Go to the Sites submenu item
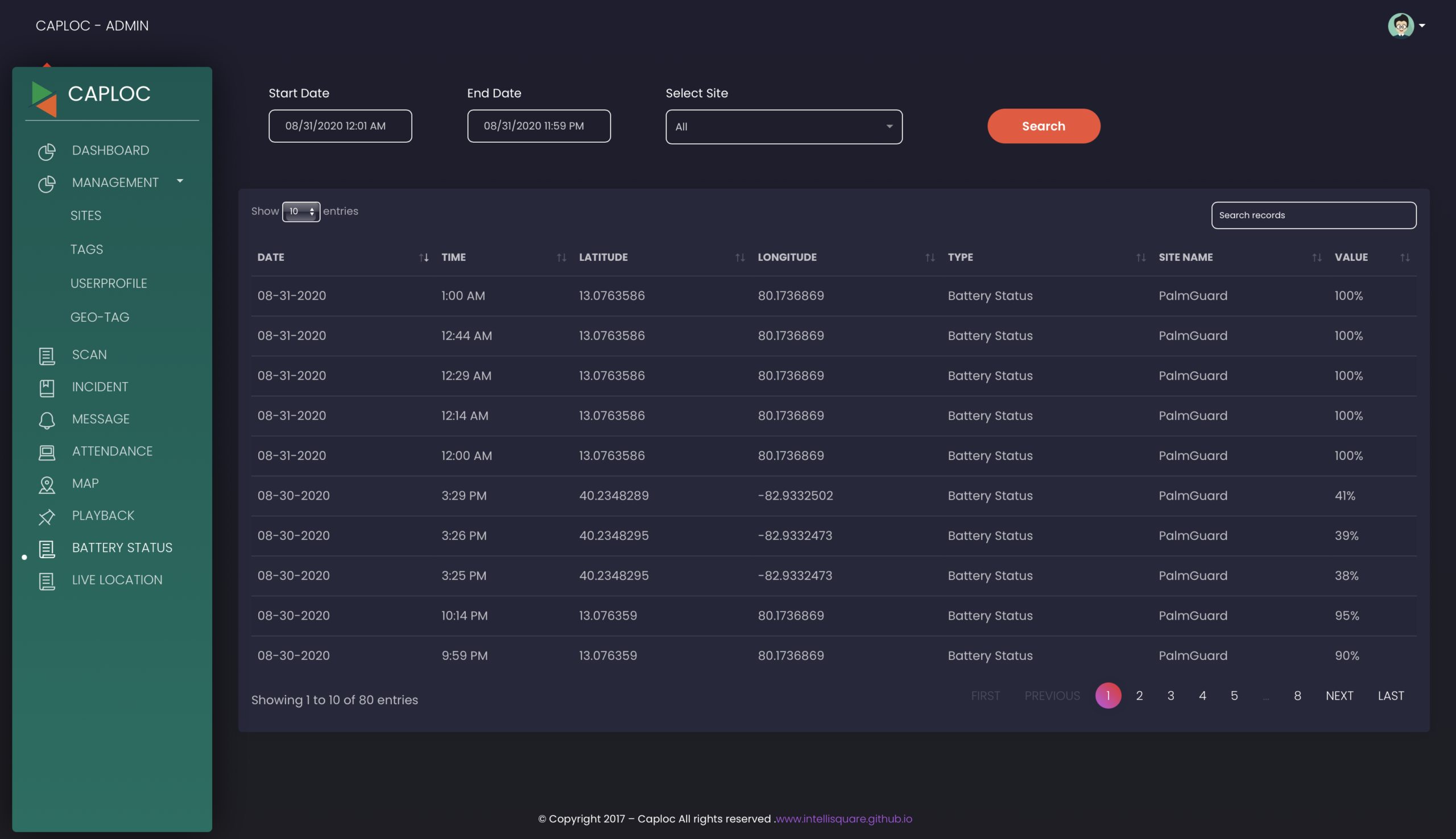 [86, 215]
